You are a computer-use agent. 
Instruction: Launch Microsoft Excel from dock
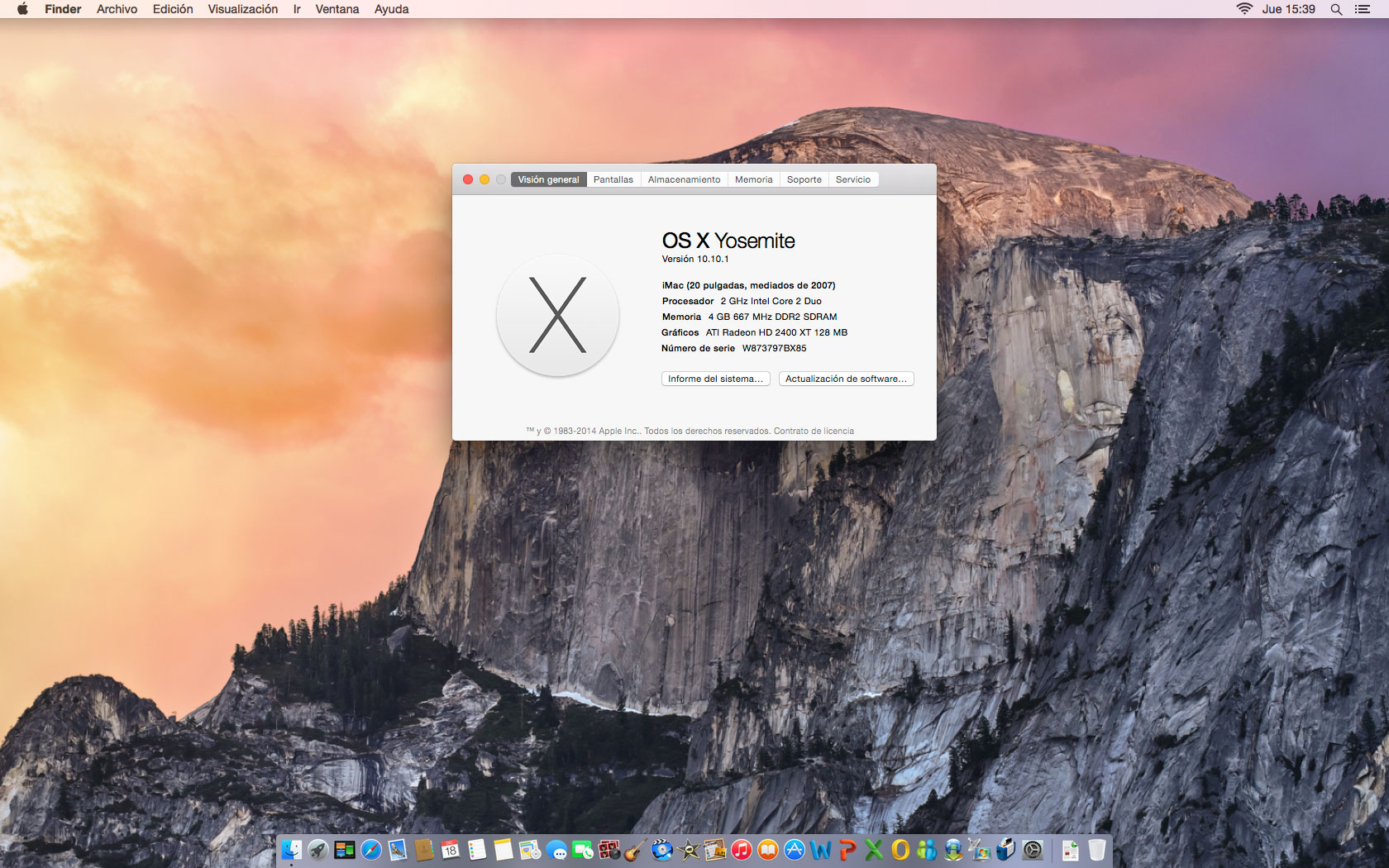874,850
